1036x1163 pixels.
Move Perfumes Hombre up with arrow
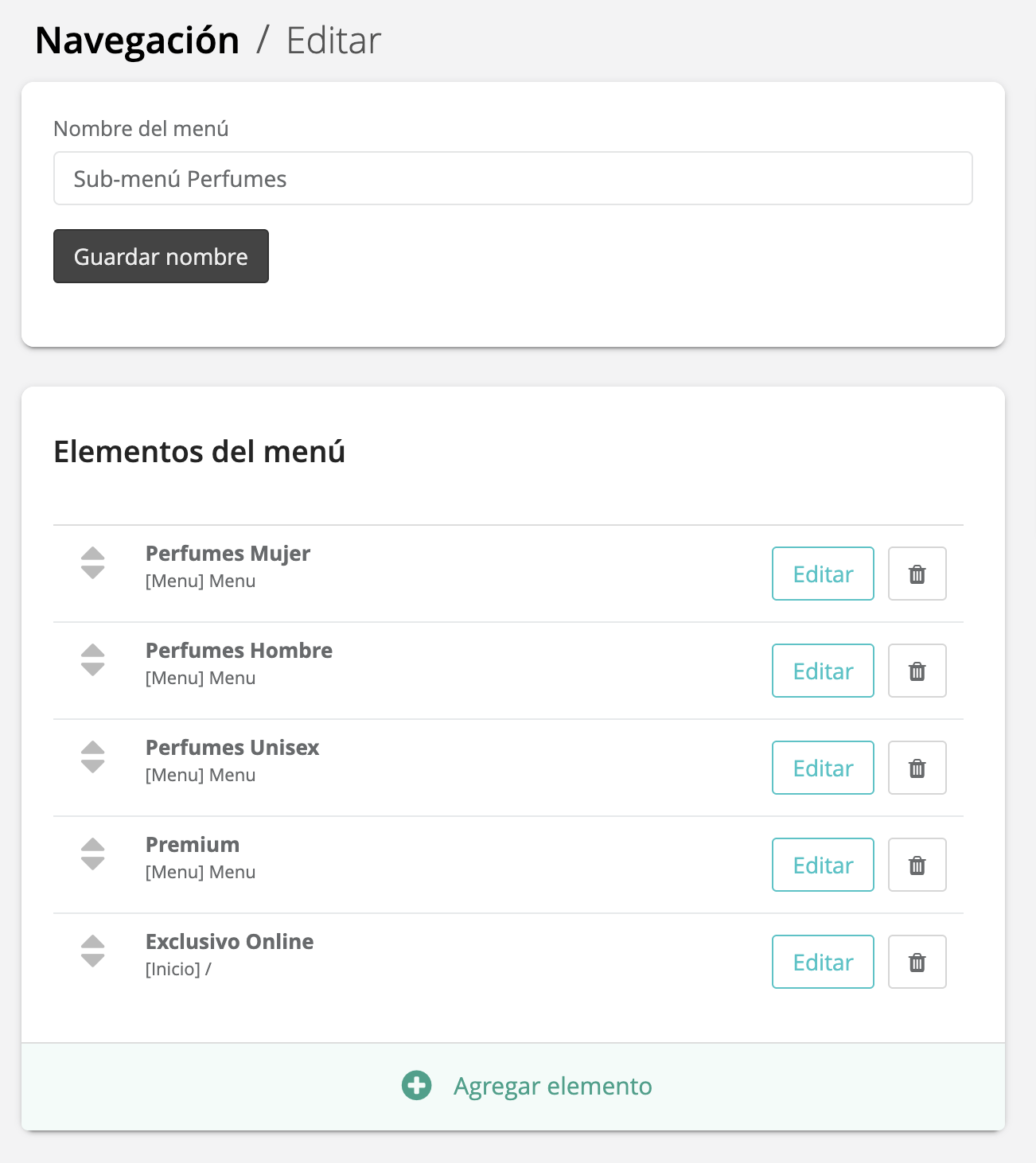pyautogui.click(x=93, y=650)
